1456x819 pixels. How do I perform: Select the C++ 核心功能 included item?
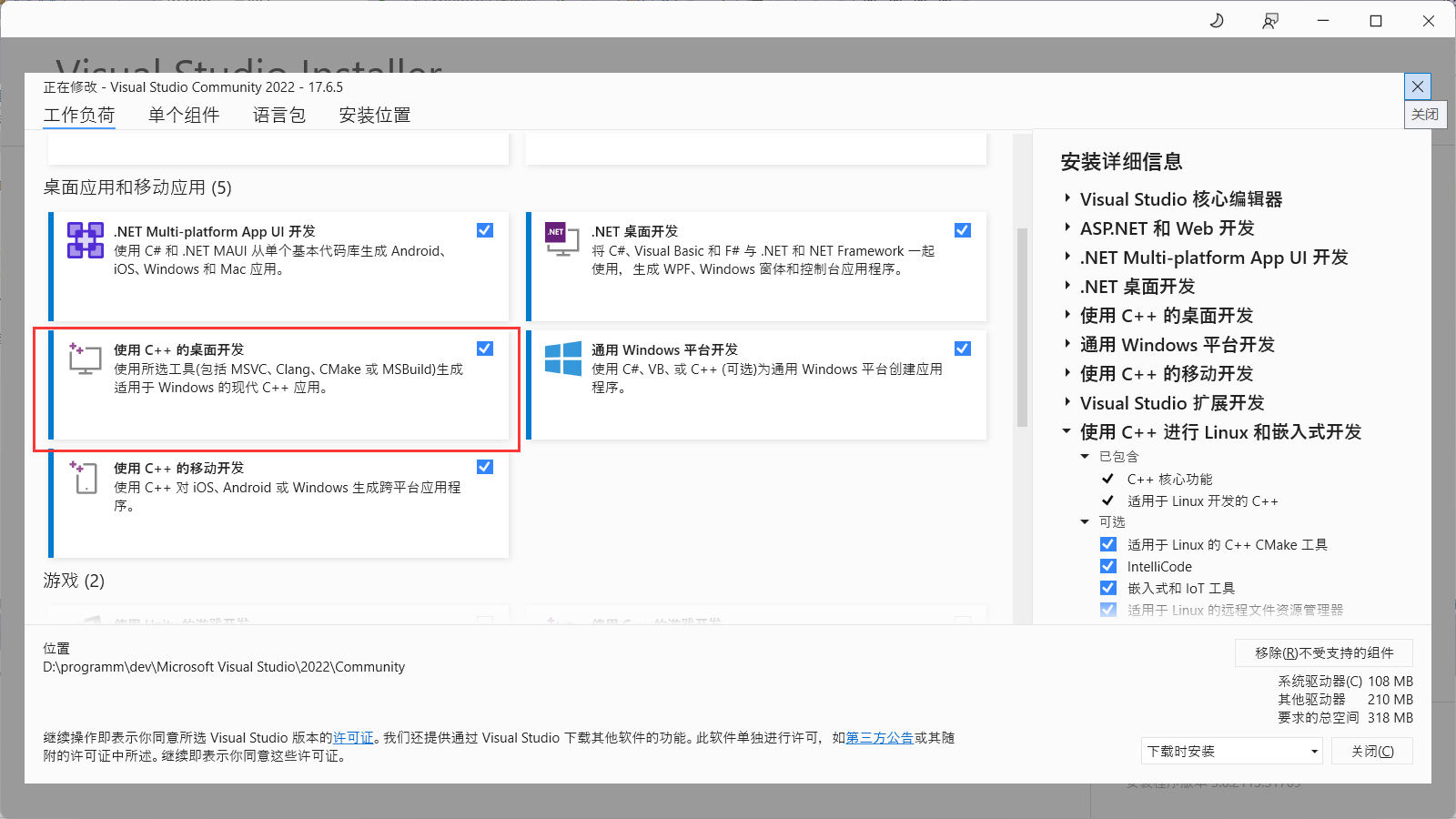point(1169,479)
